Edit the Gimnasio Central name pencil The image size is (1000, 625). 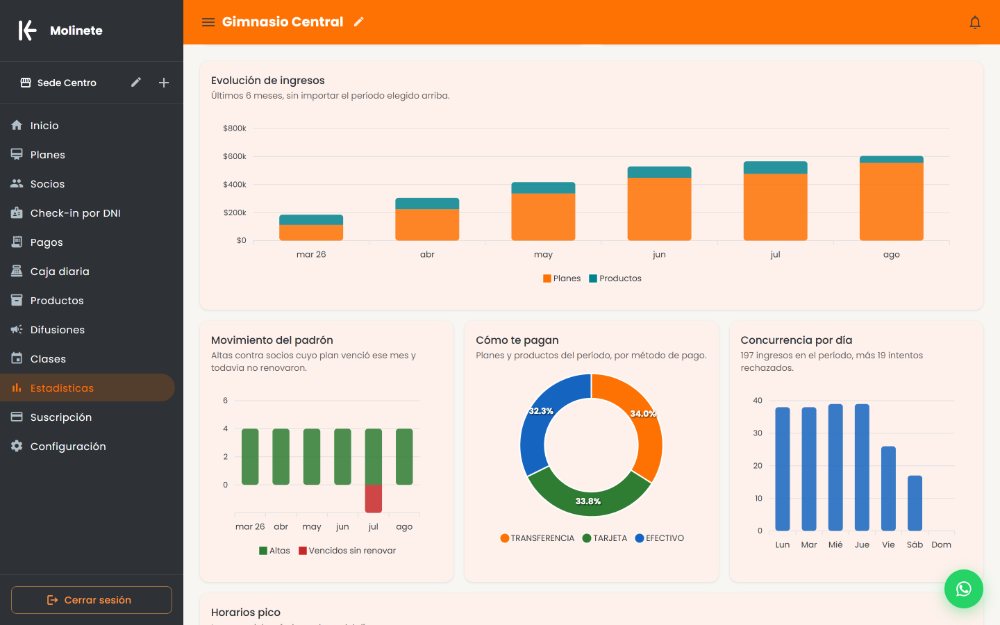(359, 22)
